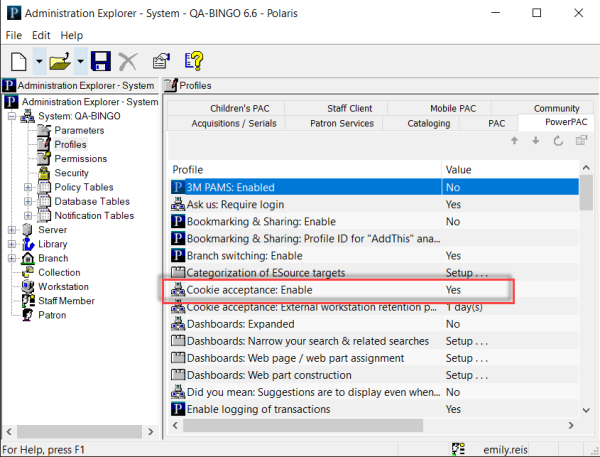This screenshot has height=457, width=600.
Task: Open the Edit menu
Action: coord(41,35)
